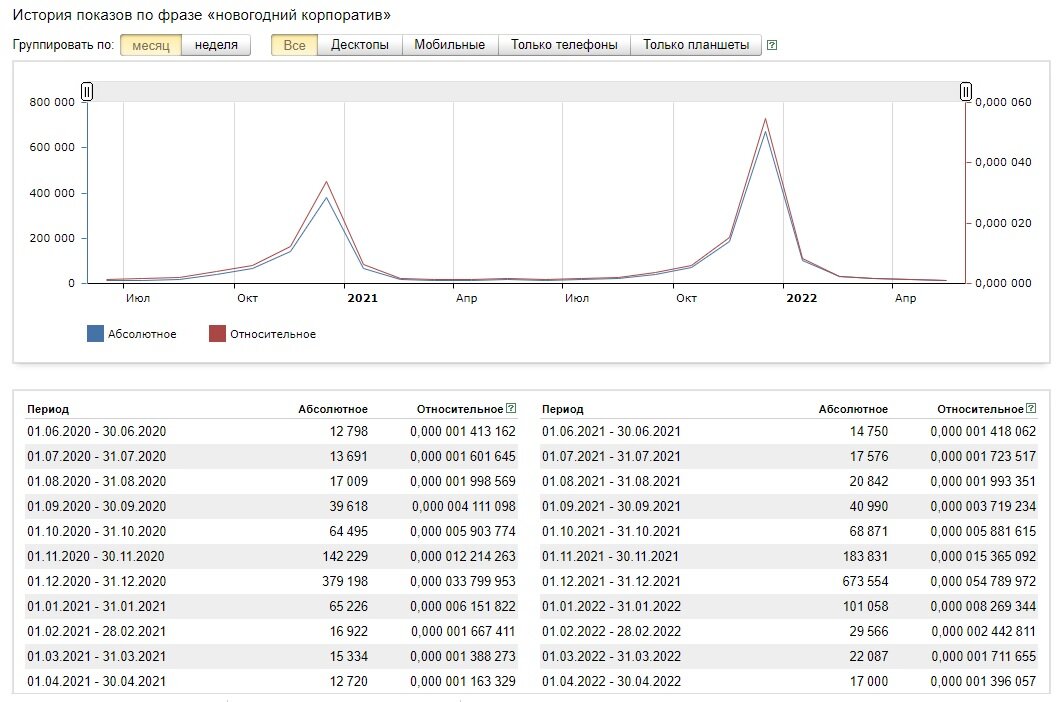Viewport: 1061px width, 702px height.
Task: Switch to Только планшеты tab
Action: 696,45
